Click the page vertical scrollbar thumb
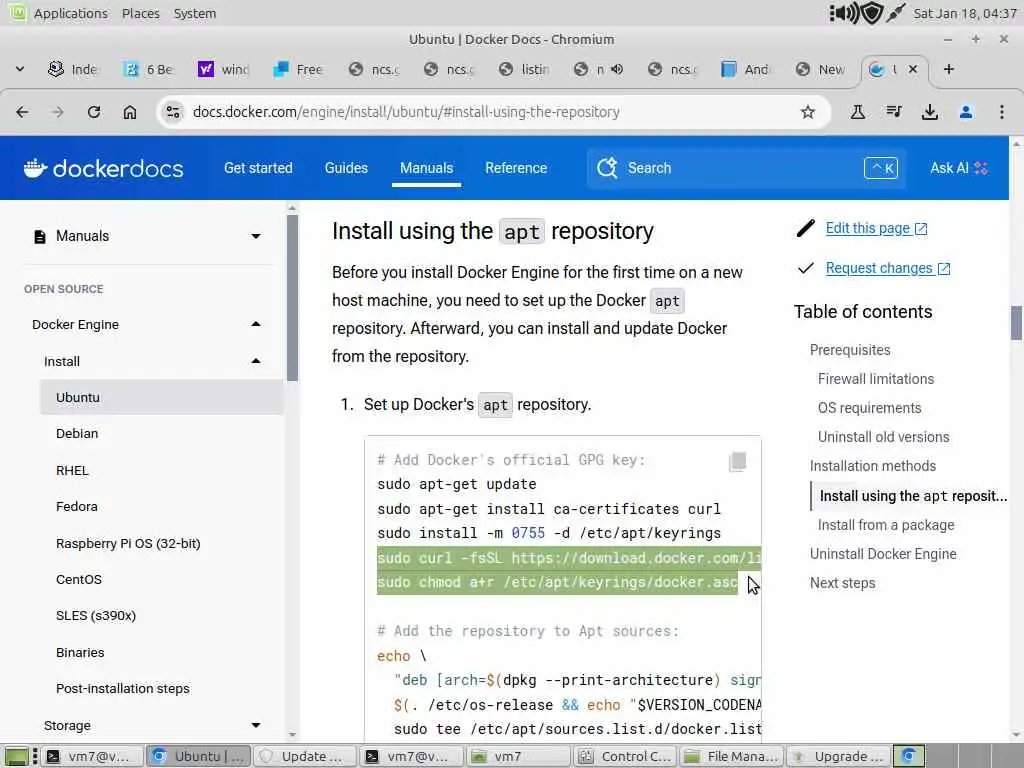1024x768 pixels. tap(1016, 323)
